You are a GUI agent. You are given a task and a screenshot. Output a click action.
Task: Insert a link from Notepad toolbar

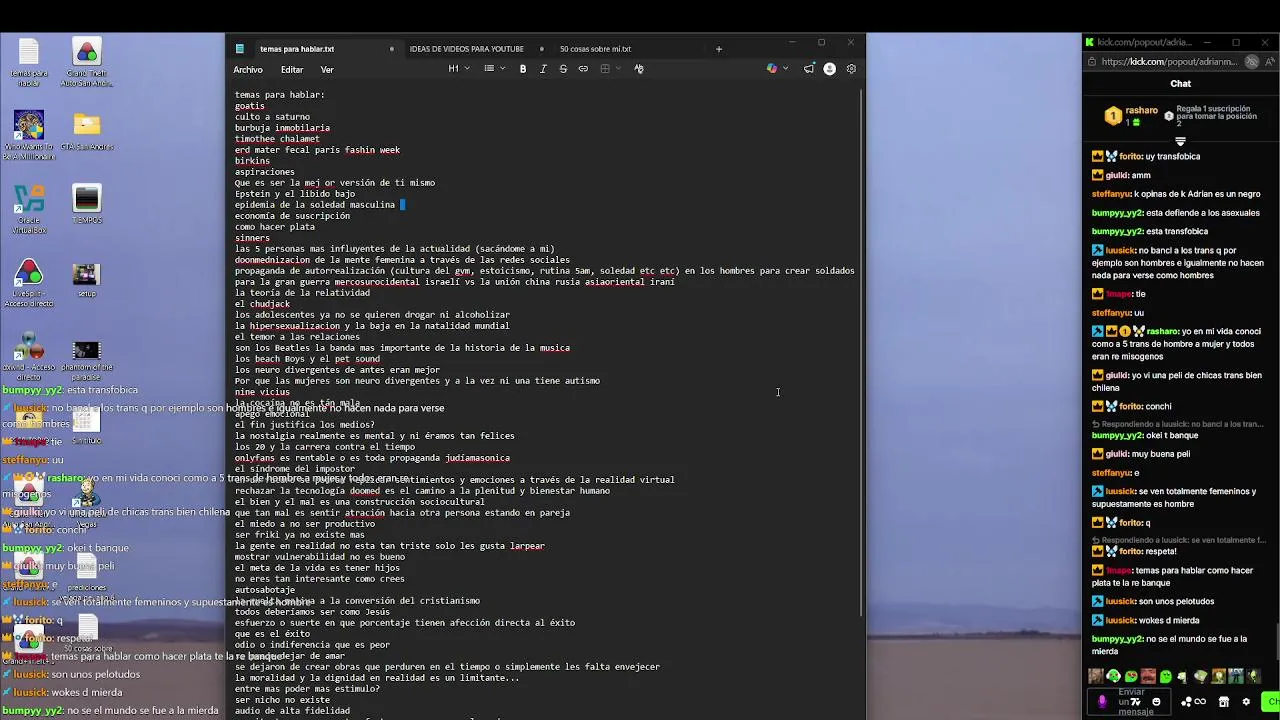tap(583, 69)
